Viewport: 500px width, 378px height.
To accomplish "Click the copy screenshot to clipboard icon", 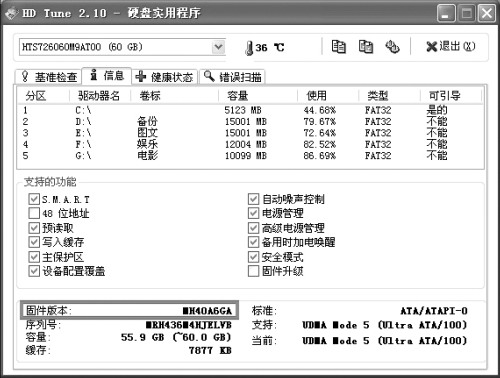I will point(366,47).
